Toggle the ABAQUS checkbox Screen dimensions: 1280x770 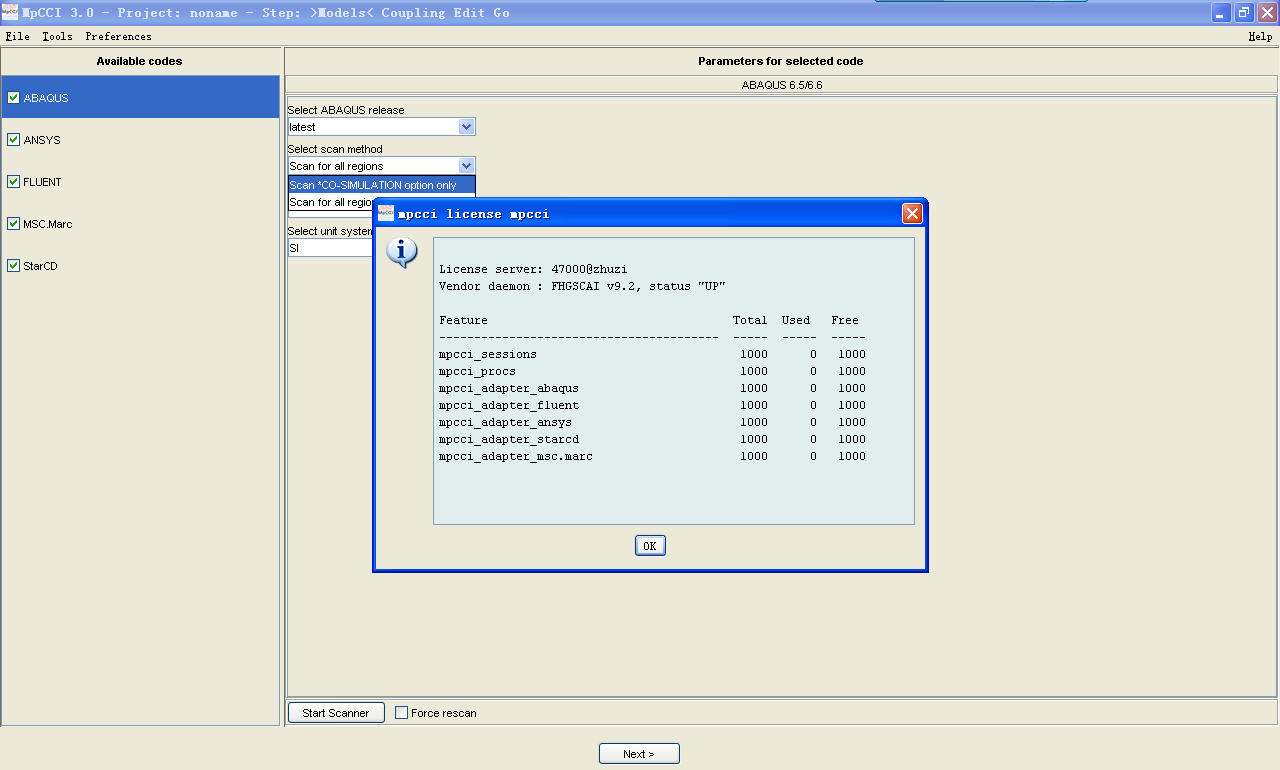[13, 98]
